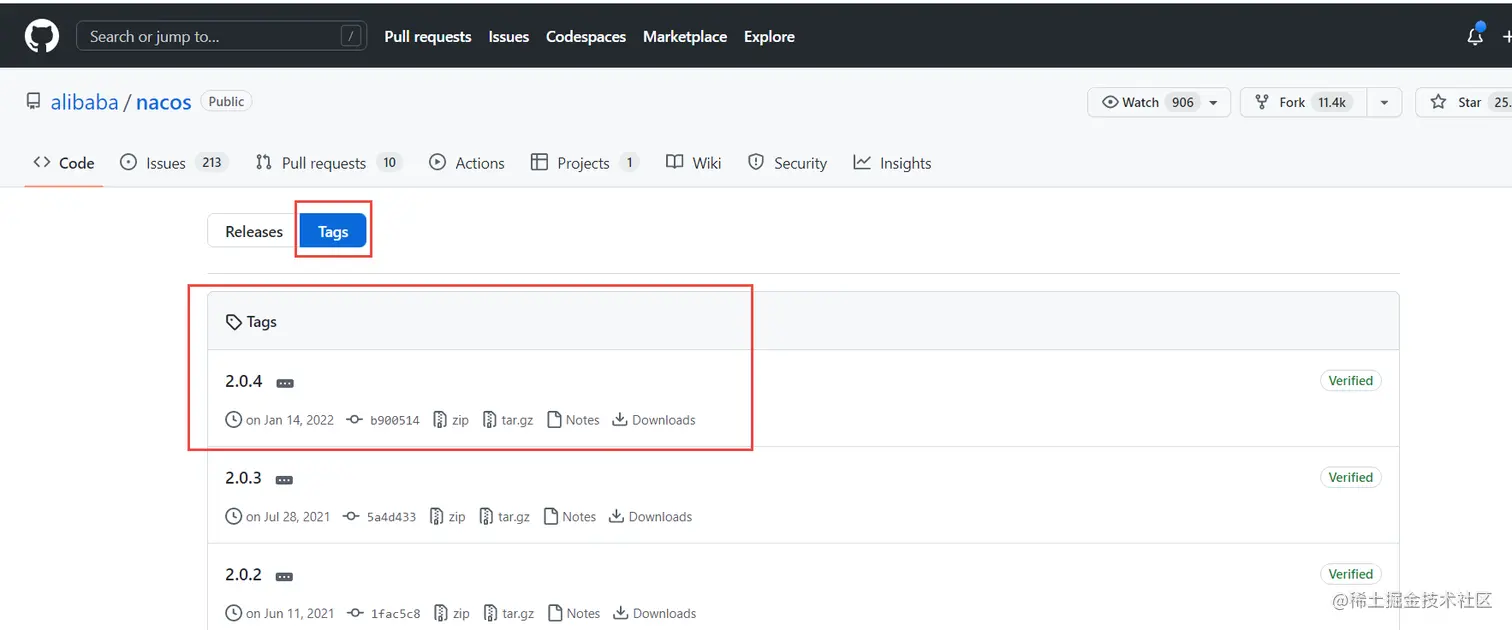View Notes for tag 2.0.3
Viewport: 1512px width, 630px height.
click(571, 517)
